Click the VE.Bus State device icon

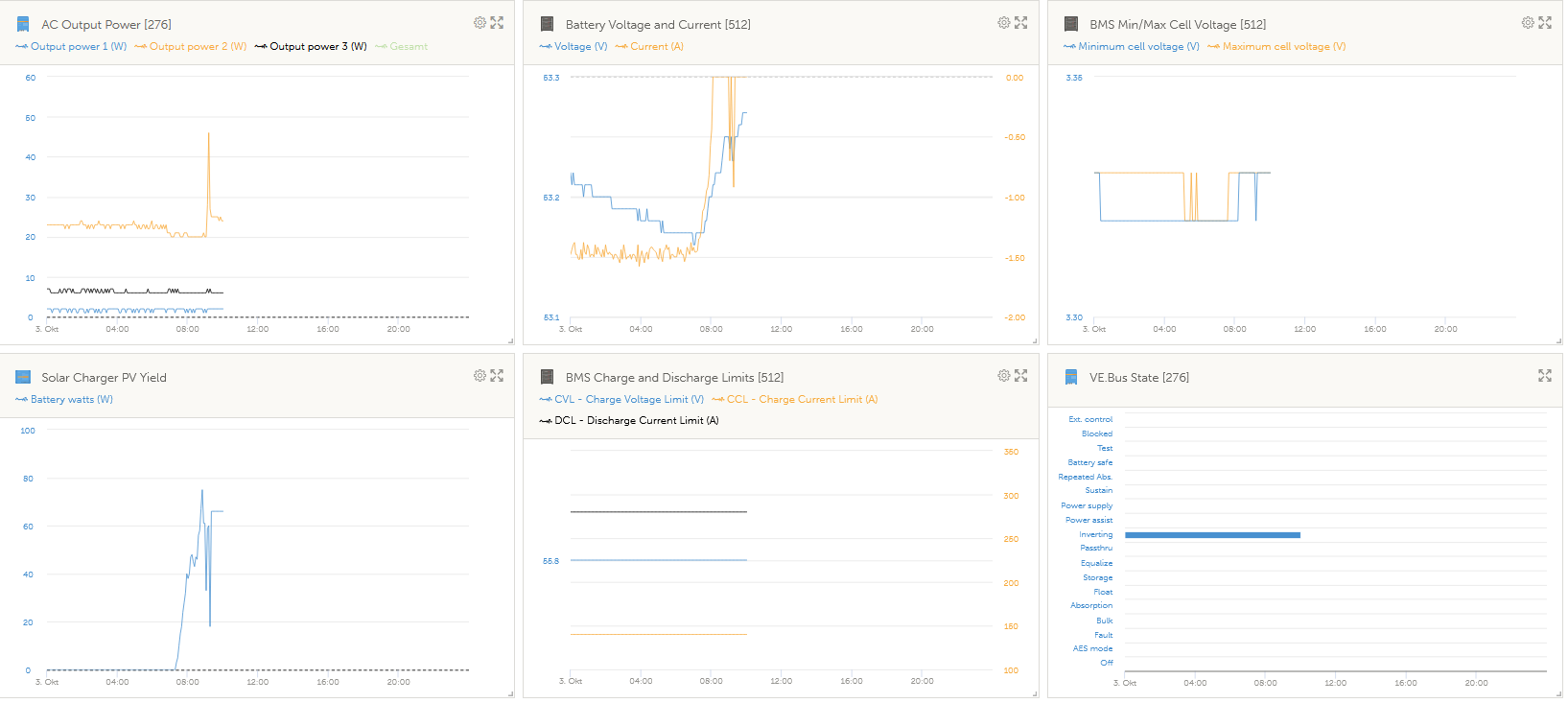click(x=1071, y=377)
